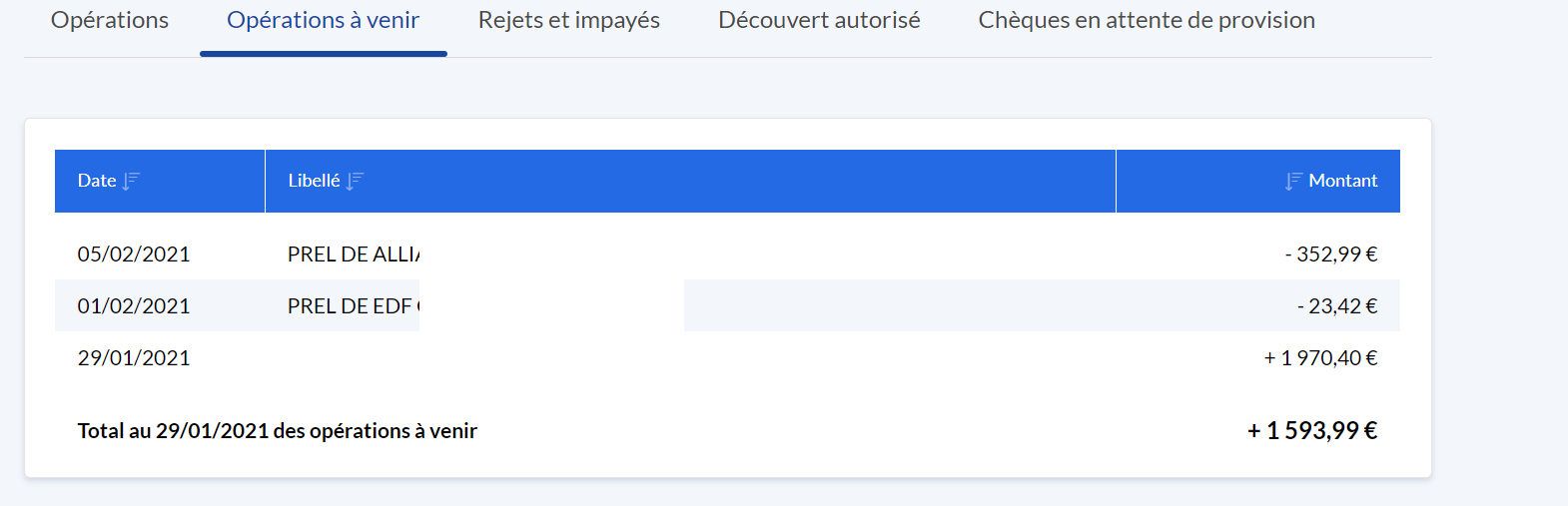Click the + 1 970,40 € amount
Viewport: 1568px width, 506px height.
(1320, 358)
